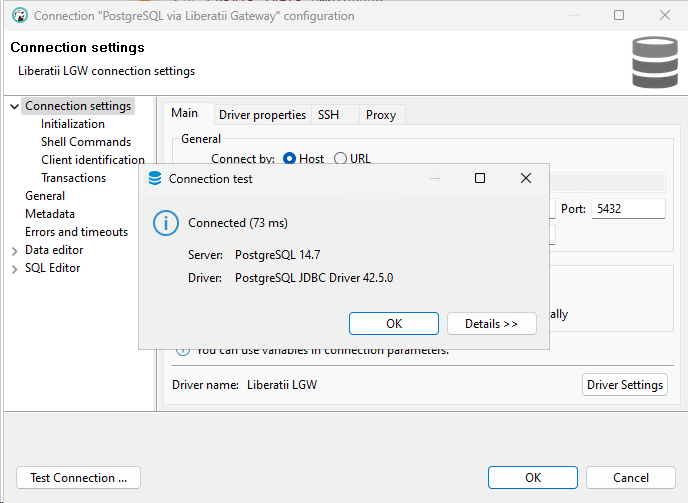Select SQL Editor in the tree
The height and width of the screenshot is (503, 688).
click(53, 268)
